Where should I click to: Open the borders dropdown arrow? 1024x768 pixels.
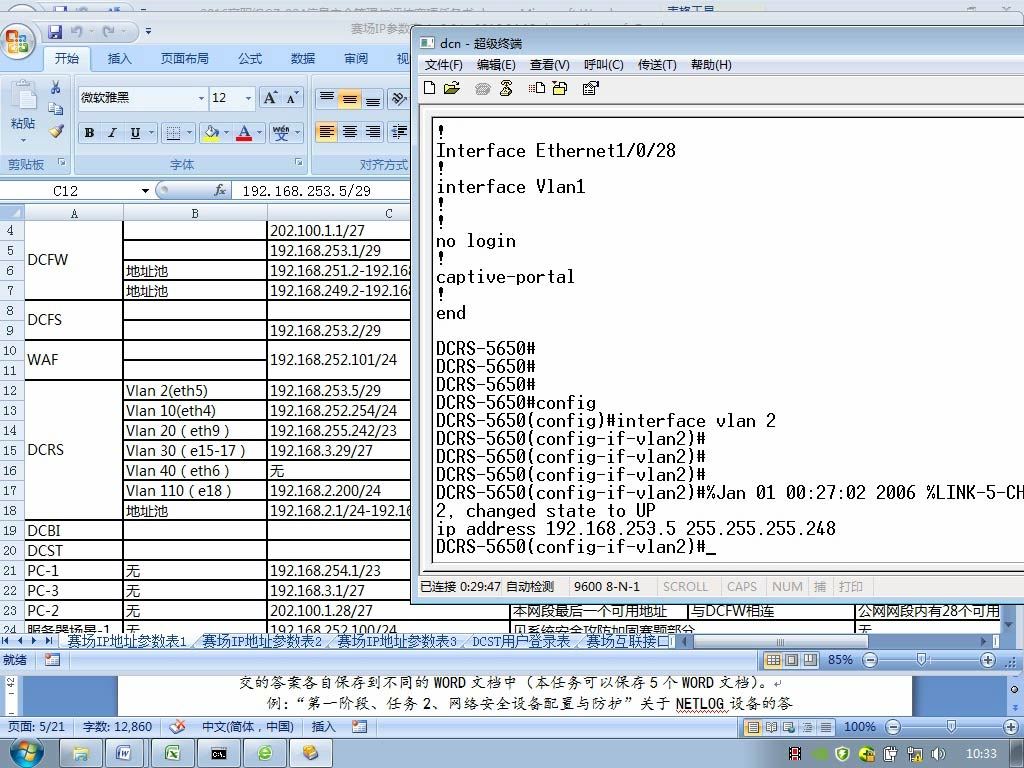189,133
